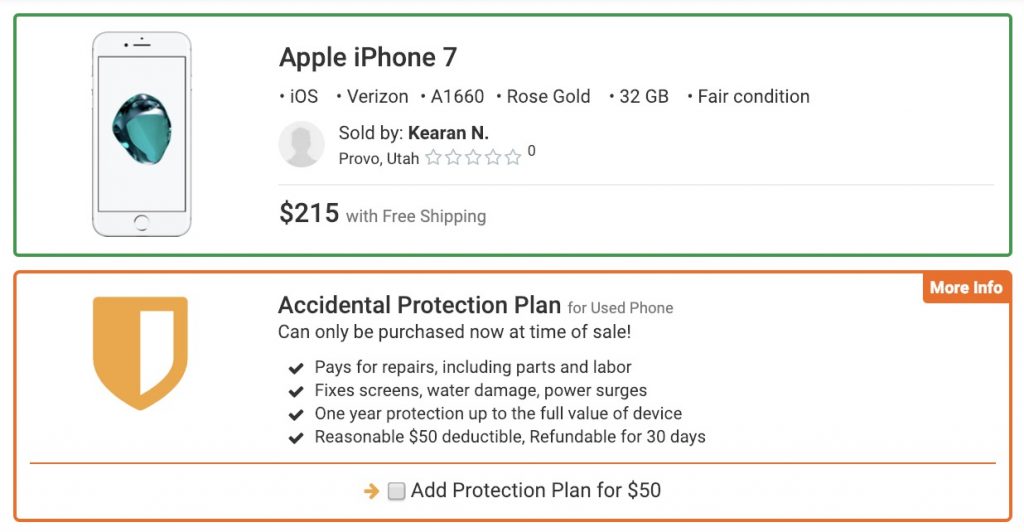The height and width of the screenshot is (532, 1024).
Task: Click the iPhone 7 product image
Action: (x=142, y=134)
